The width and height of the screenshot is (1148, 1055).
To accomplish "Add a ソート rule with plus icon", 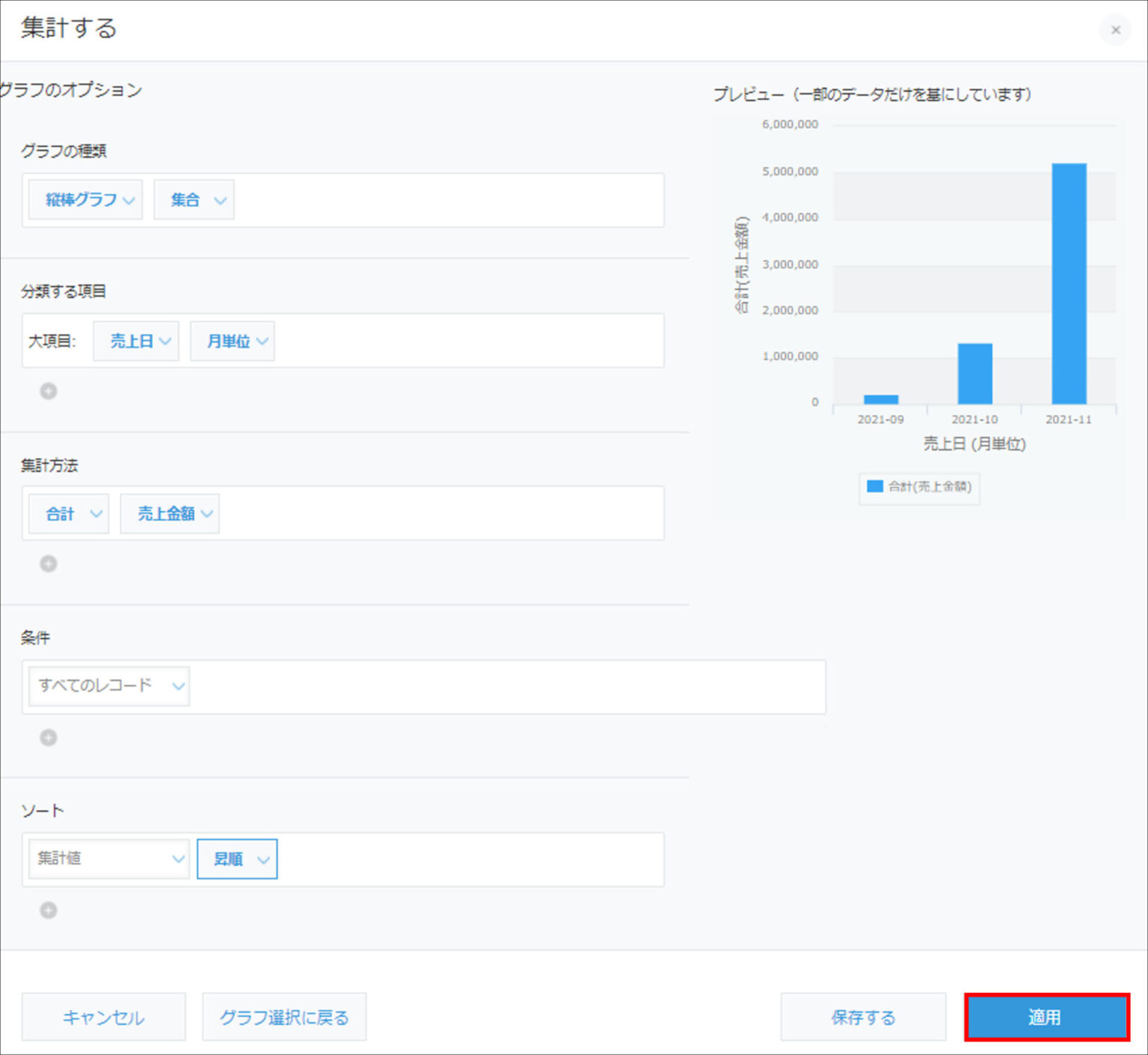I will (49, 910).
